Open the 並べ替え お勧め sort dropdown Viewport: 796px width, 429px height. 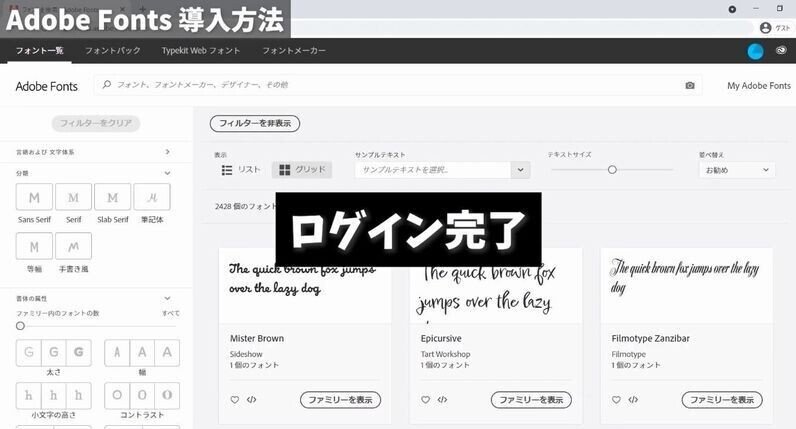tap(737, 170)
